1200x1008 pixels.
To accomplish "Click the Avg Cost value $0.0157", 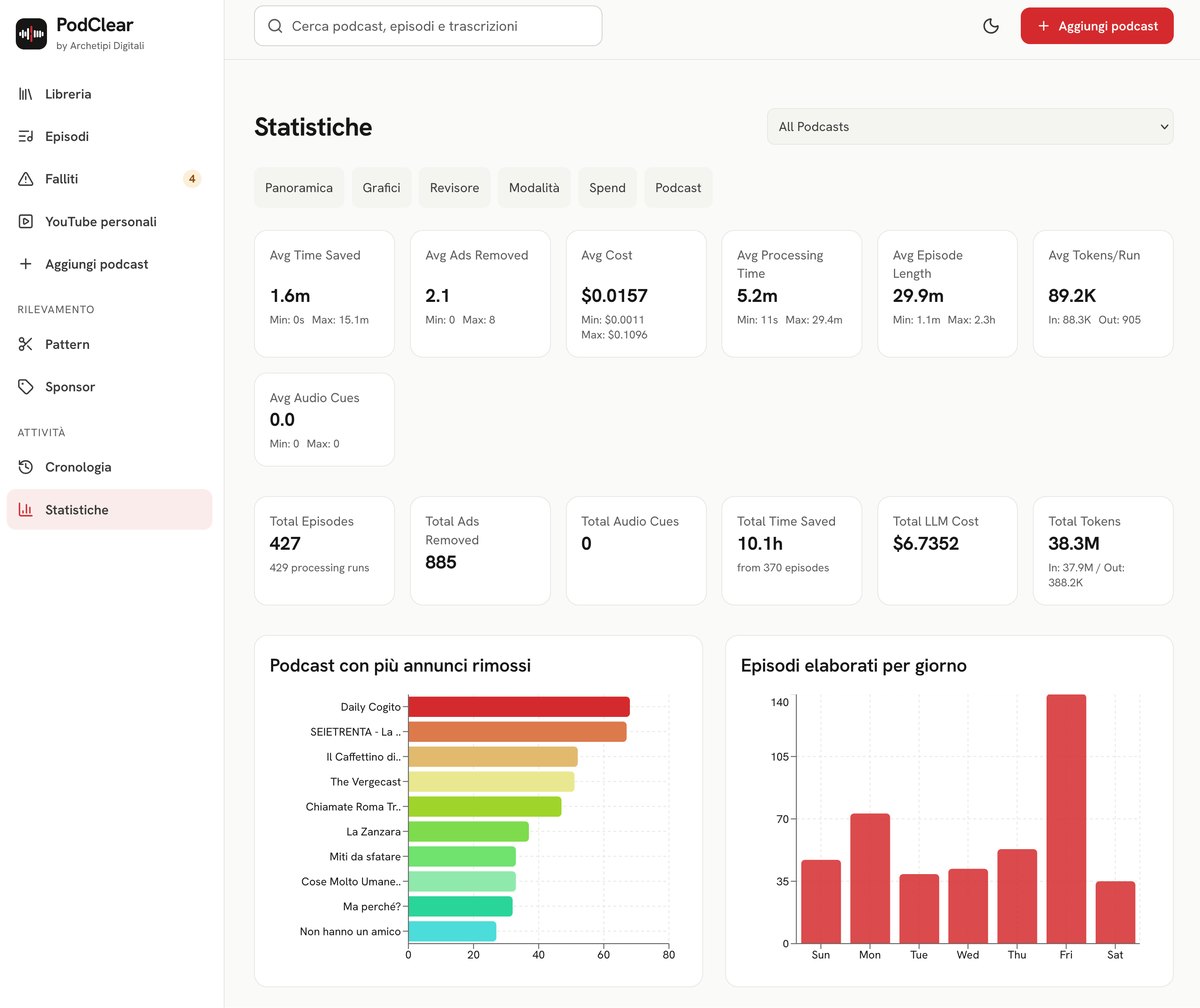I will 615,296.
